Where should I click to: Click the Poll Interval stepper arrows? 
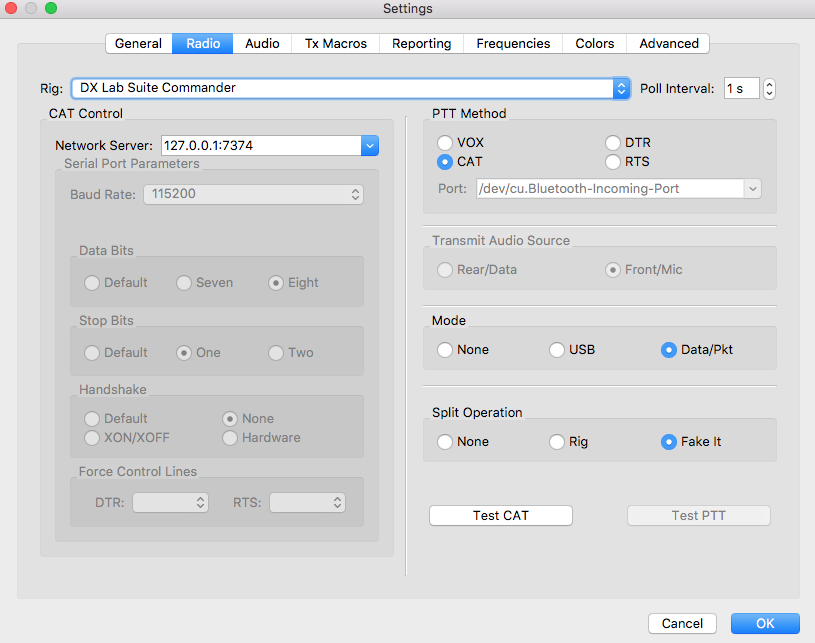click(768, 88)
